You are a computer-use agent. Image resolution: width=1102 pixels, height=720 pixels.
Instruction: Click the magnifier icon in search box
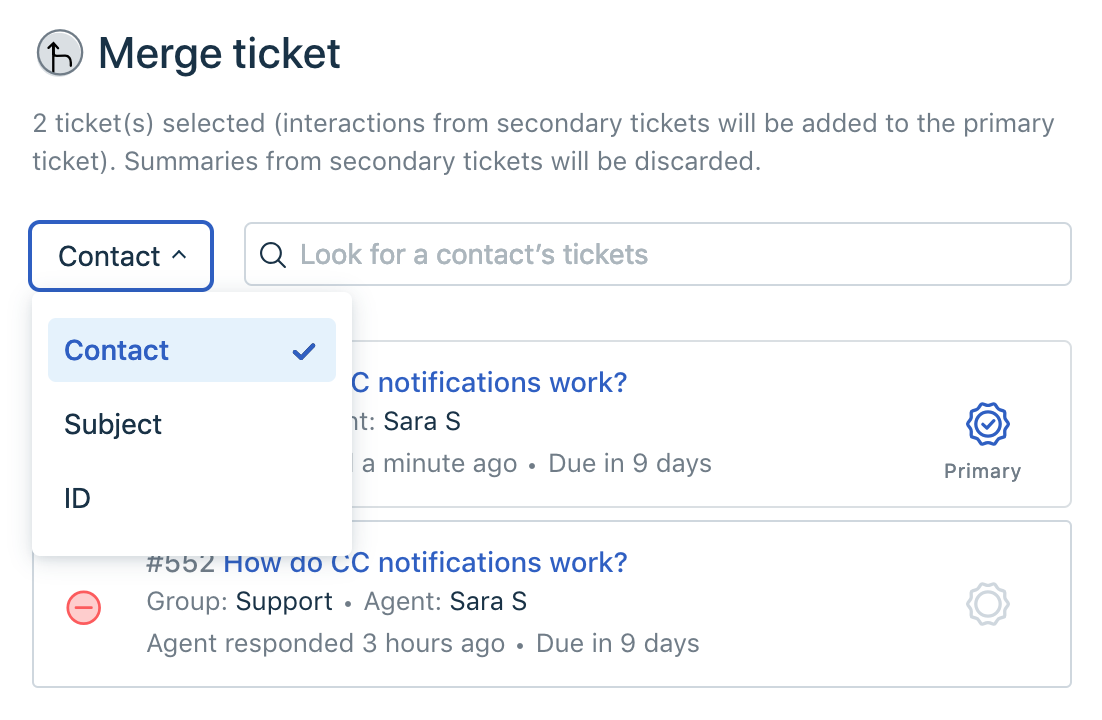pos(272,254)
